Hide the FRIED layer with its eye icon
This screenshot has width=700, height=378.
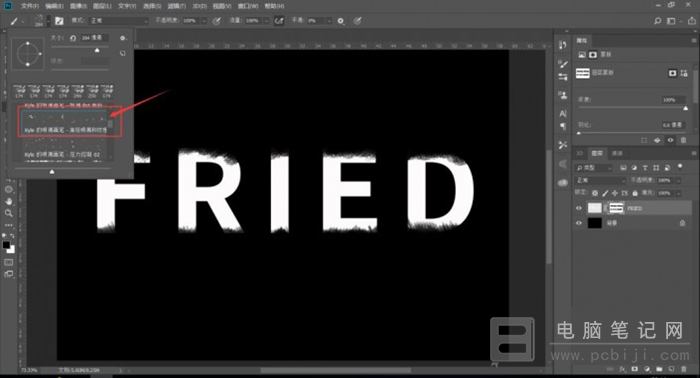pyautogui.click(x=579, y=208)
